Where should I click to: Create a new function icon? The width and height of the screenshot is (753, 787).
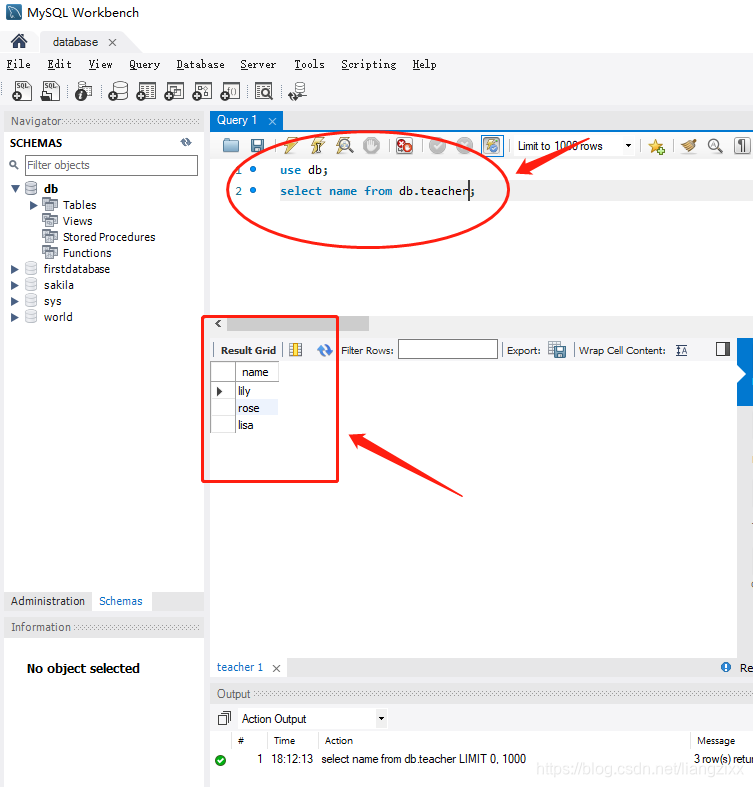coord(230,91)
